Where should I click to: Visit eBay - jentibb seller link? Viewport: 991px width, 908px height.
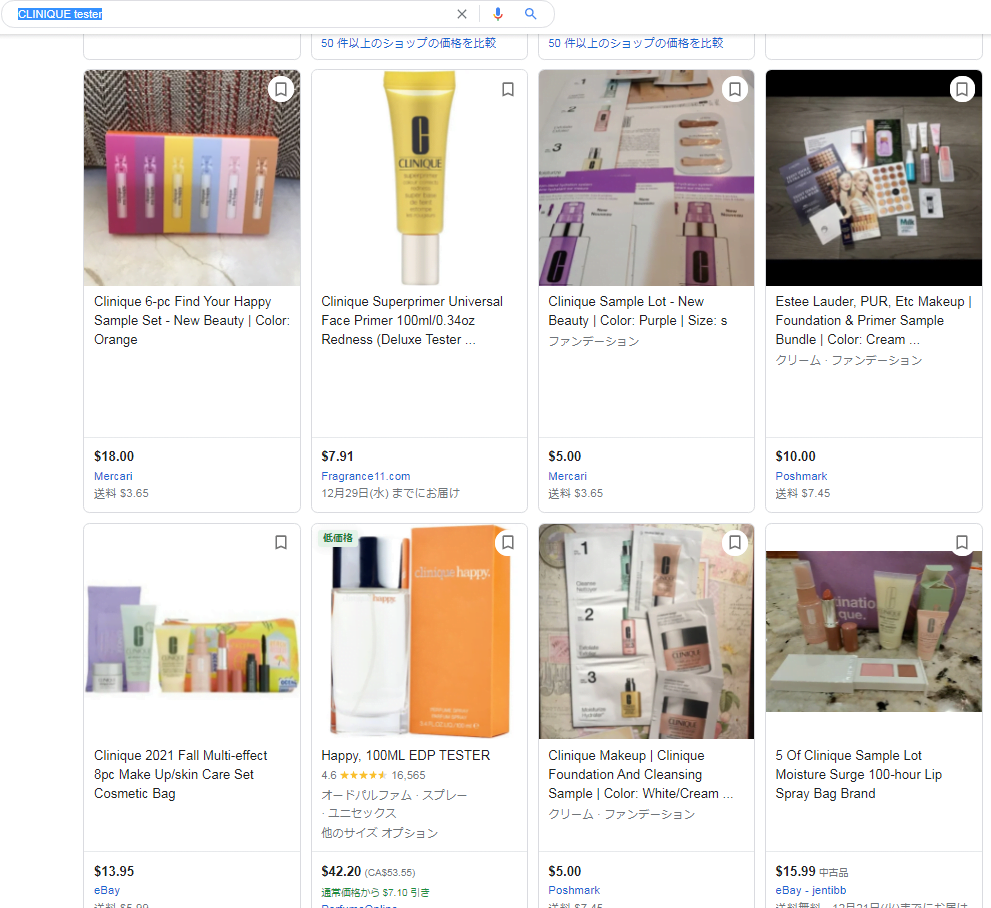click(x=811, y=890)
